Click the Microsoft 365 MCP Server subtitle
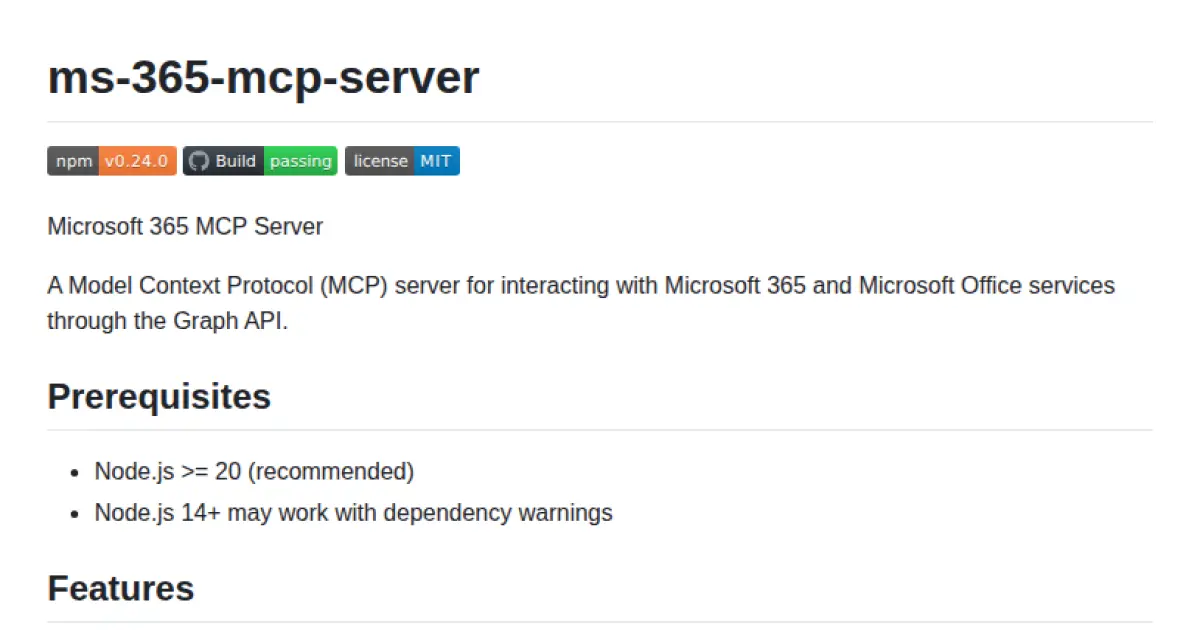 point(184,226)
